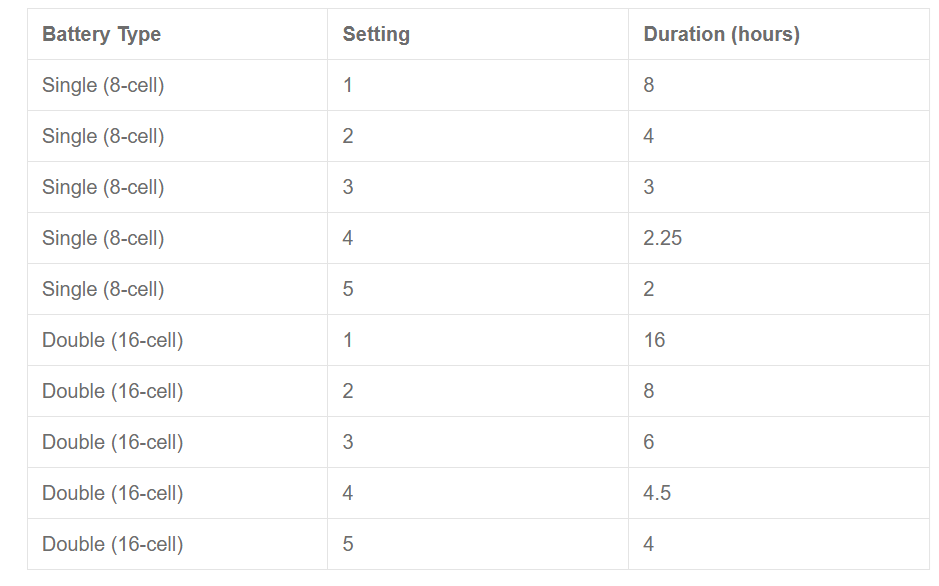
Task: Select the Duration (hours) column header
Action: point(721,34)
